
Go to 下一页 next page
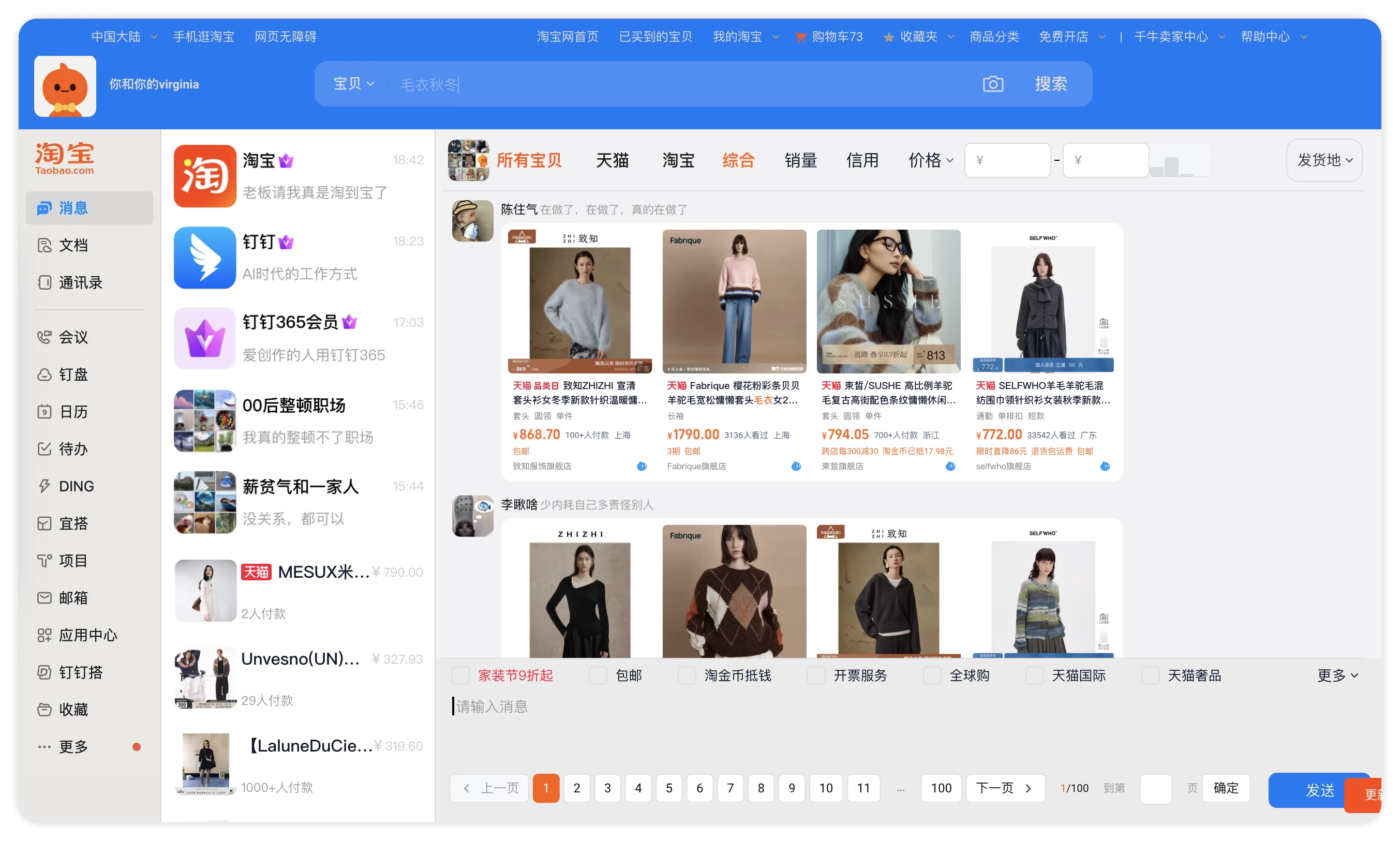[x=1005, y=788]
